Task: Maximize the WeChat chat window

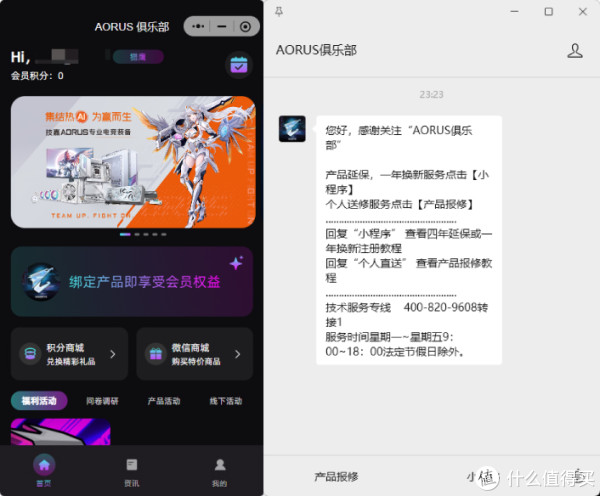Action: (548, 12)
